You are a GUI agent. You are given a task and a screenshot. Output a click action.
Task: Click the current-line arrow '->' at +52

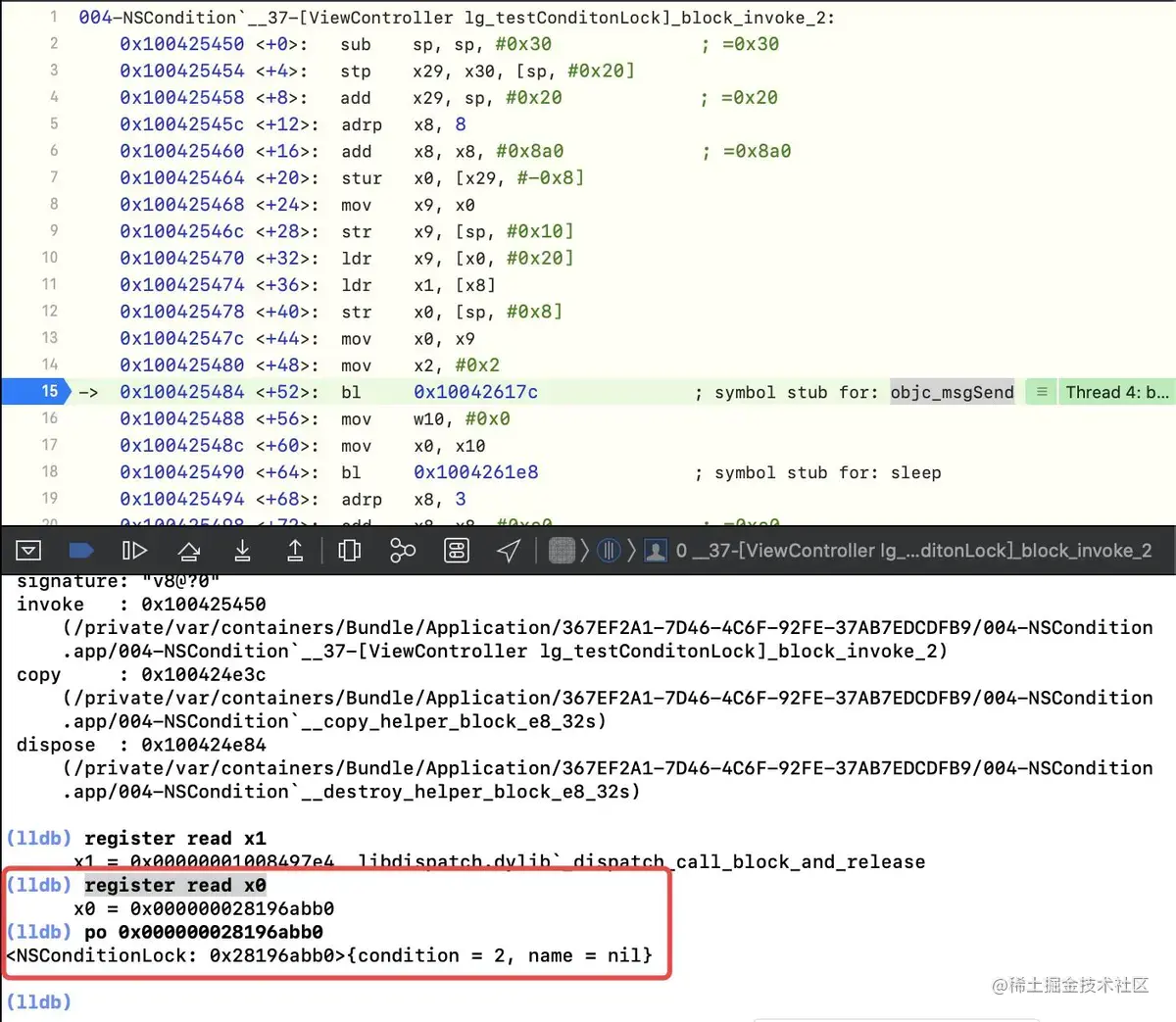point(88,392)
